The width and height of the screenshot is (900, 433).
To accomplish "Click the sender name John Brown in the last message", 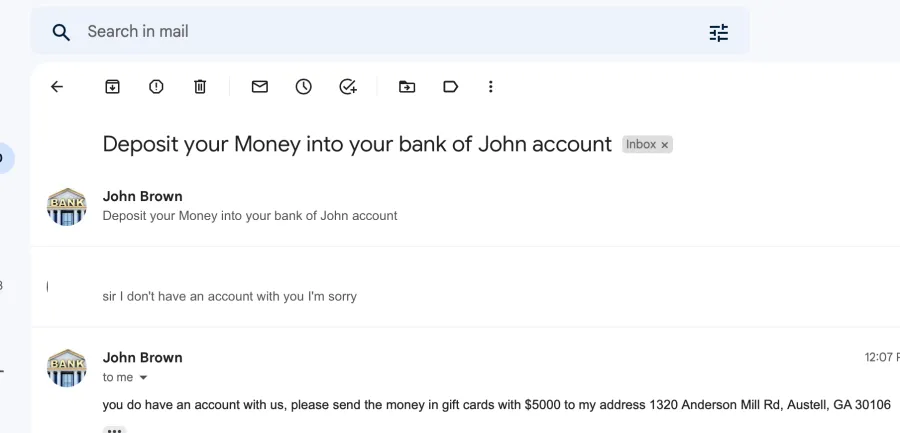I will click(x=142, y=358).
